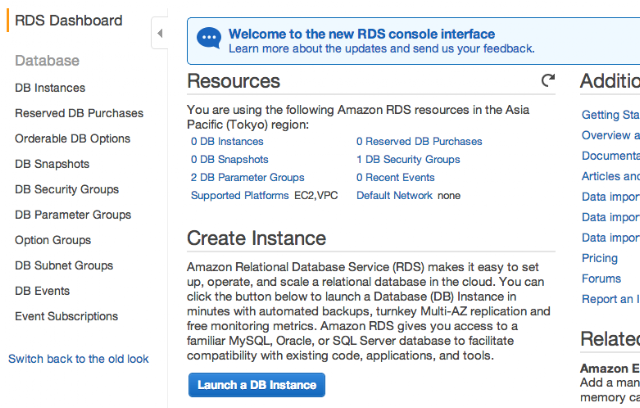Click the Supported Platforms link
The width and height of the screenshot is (640, 408).
click(240, 195)
